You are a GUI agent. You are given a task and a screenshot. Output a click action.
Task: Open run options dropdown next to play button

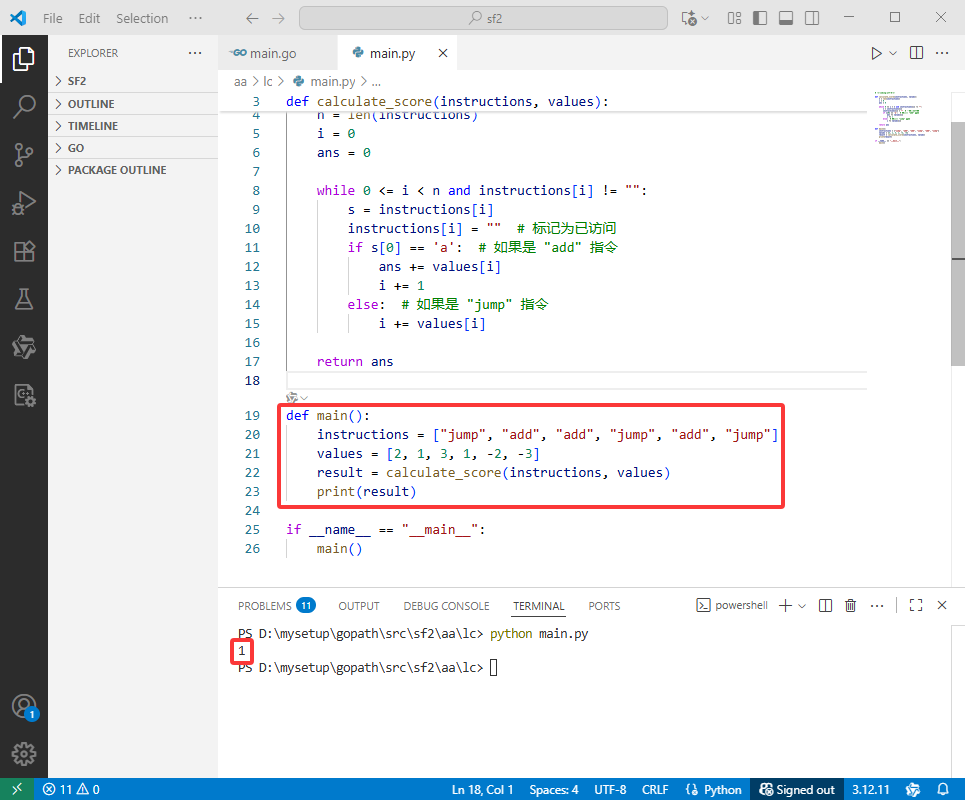(x=893, y=54)
